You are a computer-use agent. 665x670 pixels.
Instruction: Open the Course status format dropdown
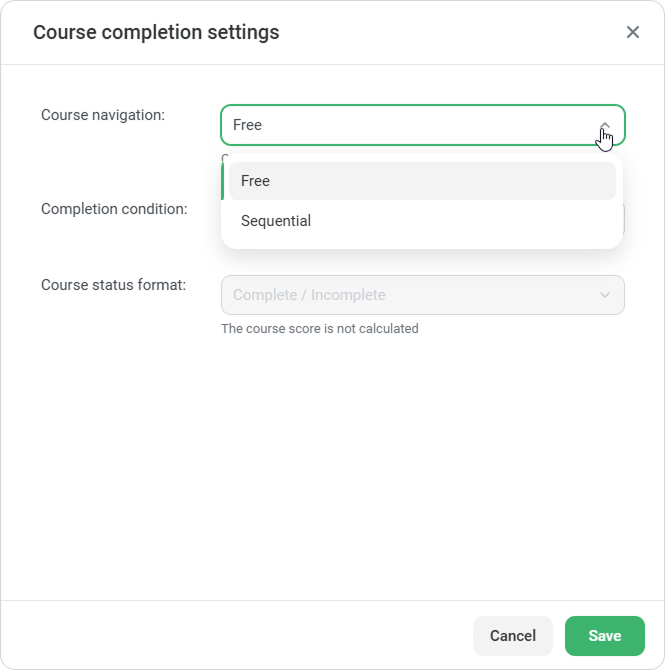(x=422, y=295)
